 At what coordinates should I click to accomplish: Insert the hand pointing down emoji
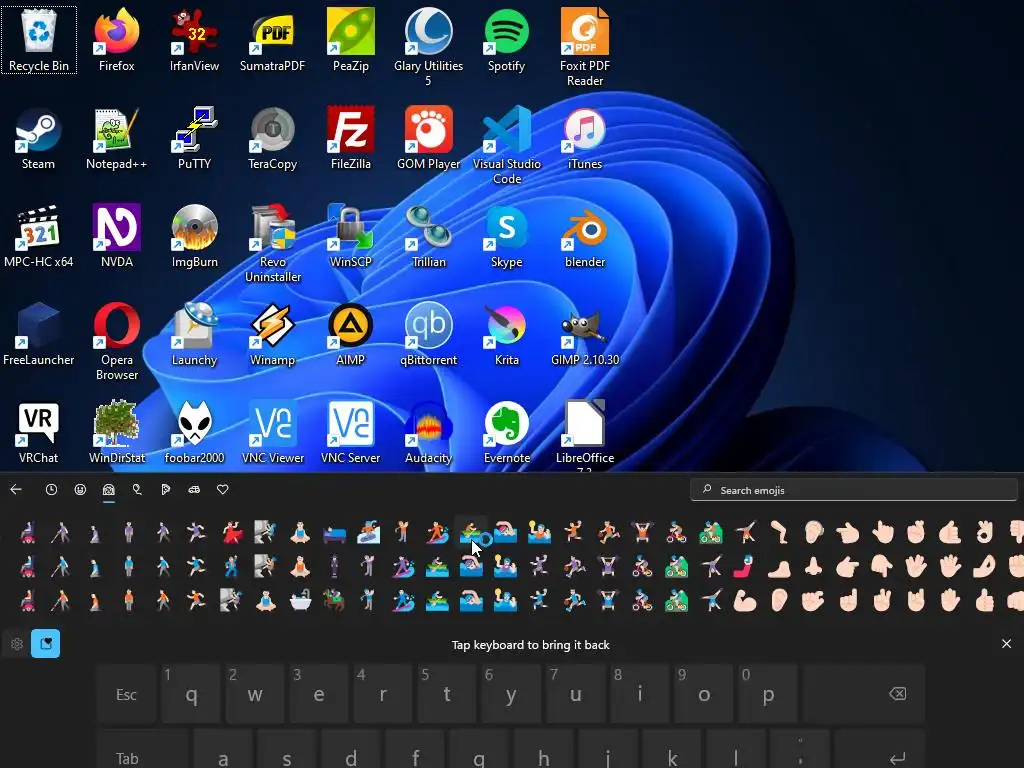coord(882,566)
